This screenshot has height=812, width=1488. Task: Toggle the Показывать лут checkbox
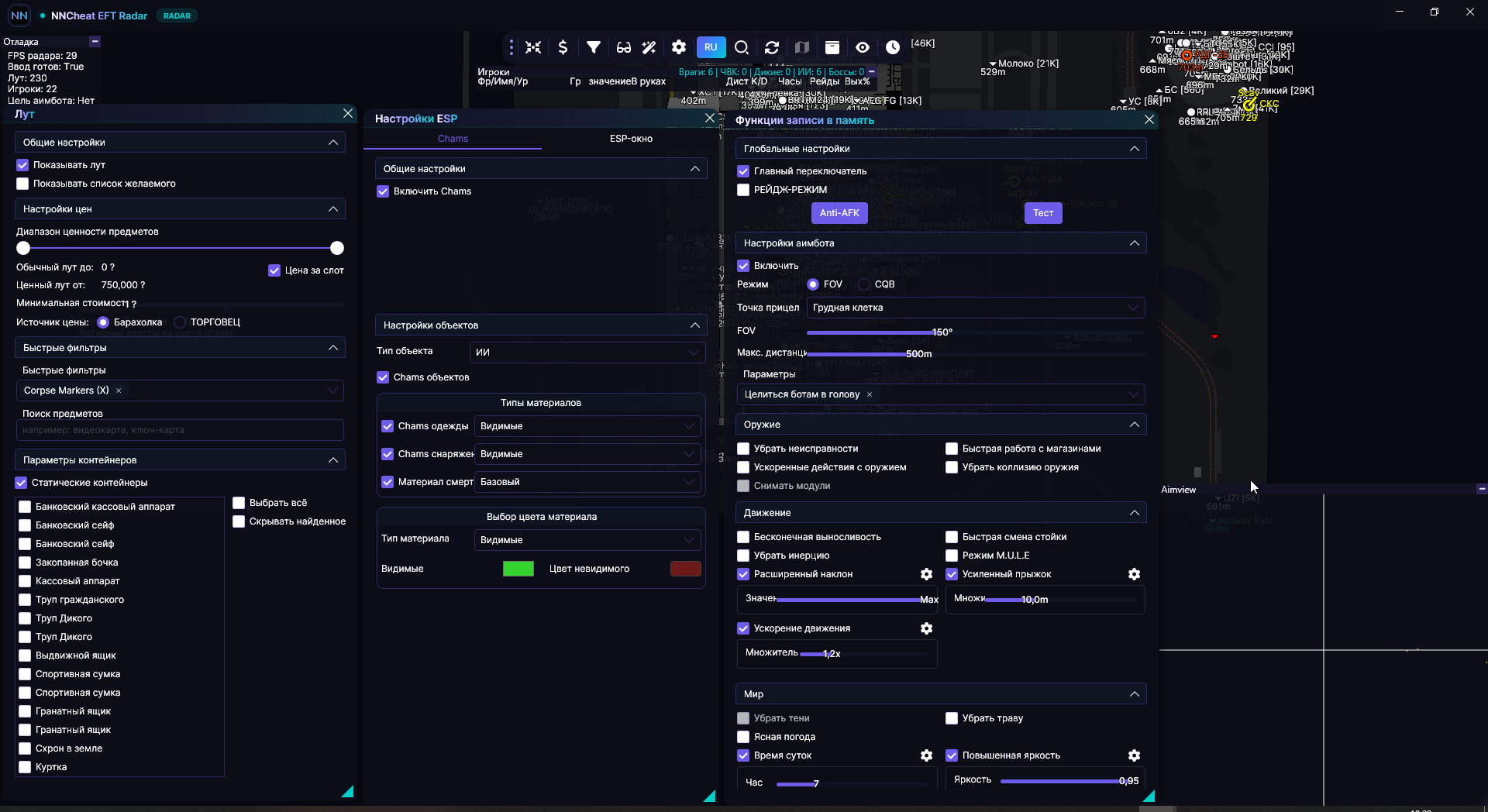[x=22, y=165]
